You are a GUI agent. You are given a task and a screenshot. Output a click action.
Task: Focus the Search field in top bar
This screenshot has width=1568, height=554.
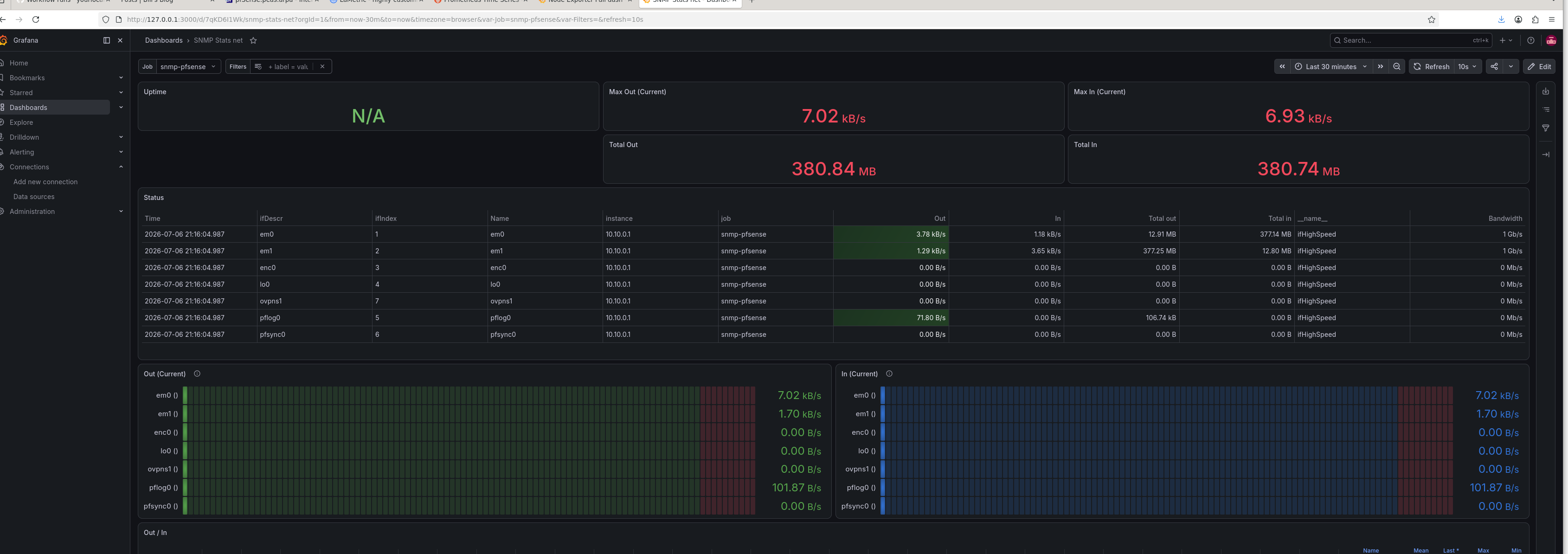coord(1410,40)
